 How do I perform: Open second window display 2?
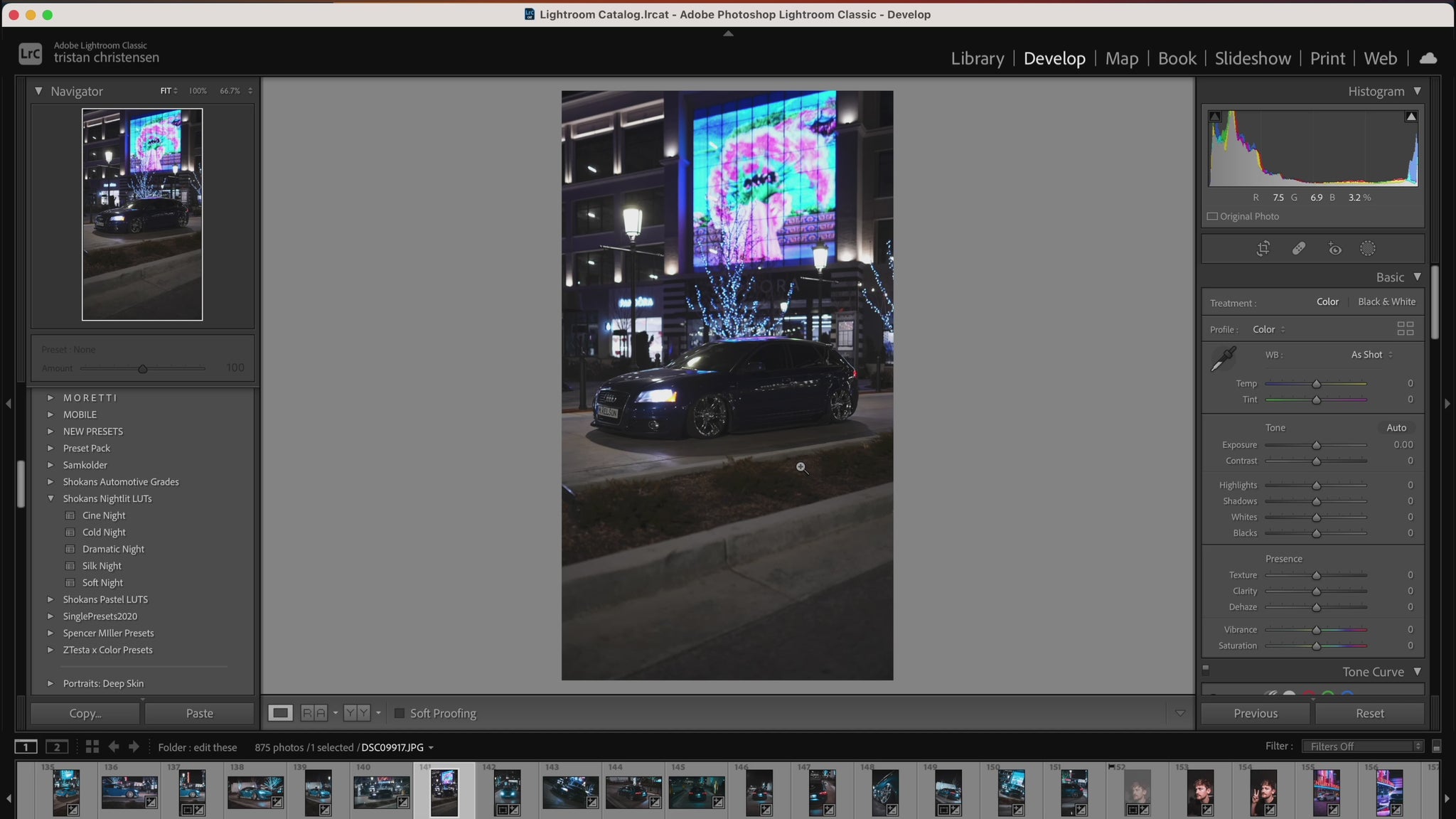tap(57, 746)
